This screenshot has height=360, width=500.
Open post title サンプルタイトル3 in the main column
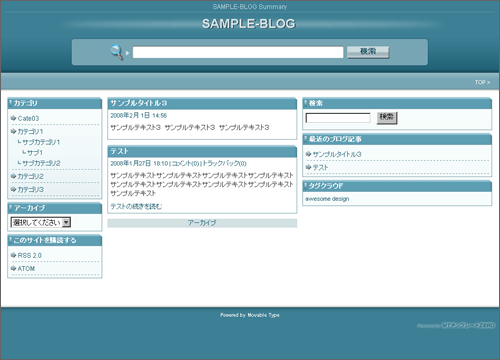click(x=138, y=103)
